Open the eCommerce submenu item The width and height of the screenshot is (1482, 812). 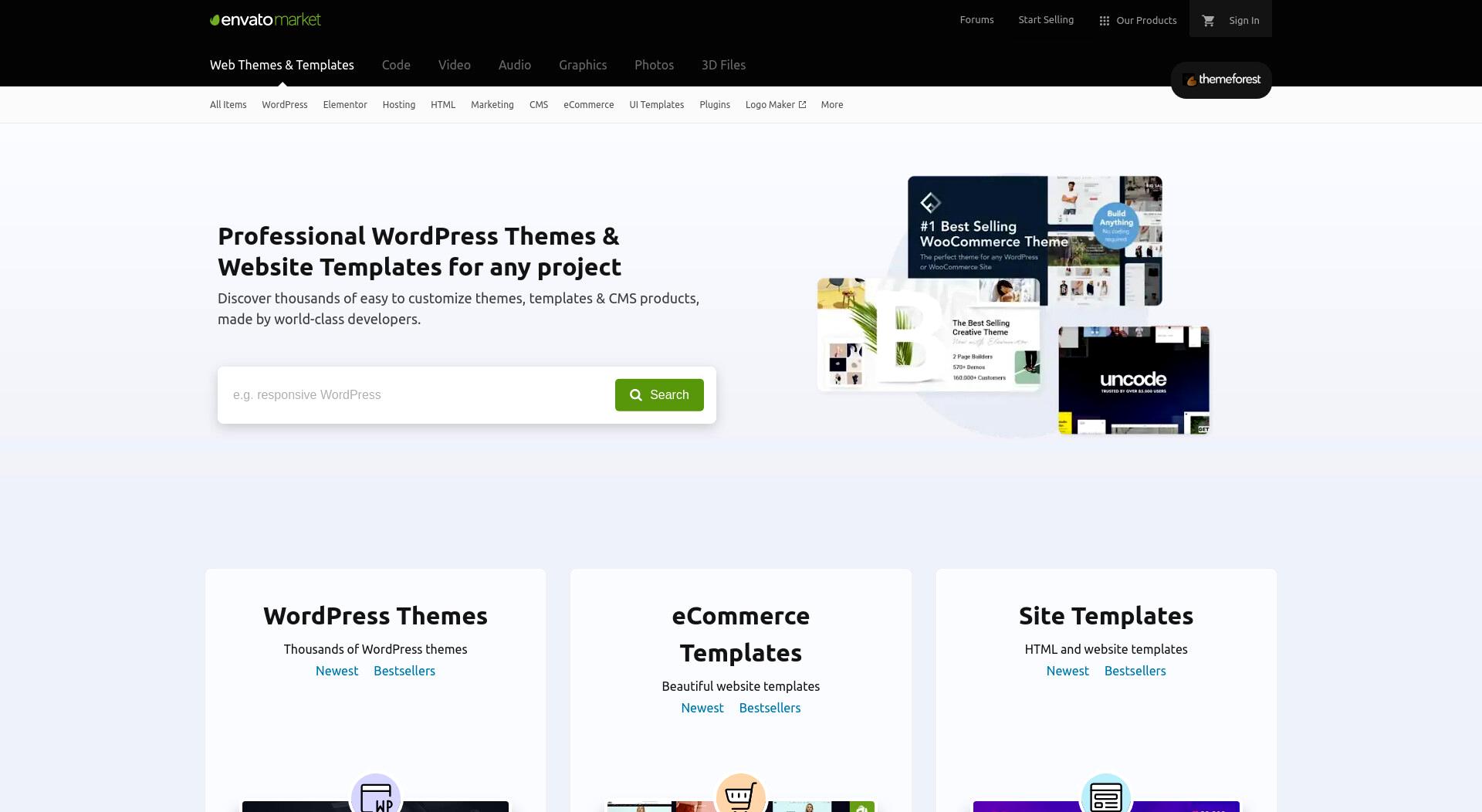pos(588,105)
